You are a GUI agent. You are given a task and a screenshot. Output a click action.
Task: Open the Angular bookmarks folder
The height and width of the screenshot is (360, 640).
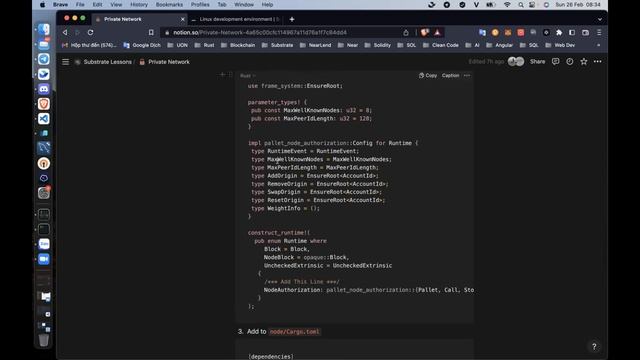499,45
